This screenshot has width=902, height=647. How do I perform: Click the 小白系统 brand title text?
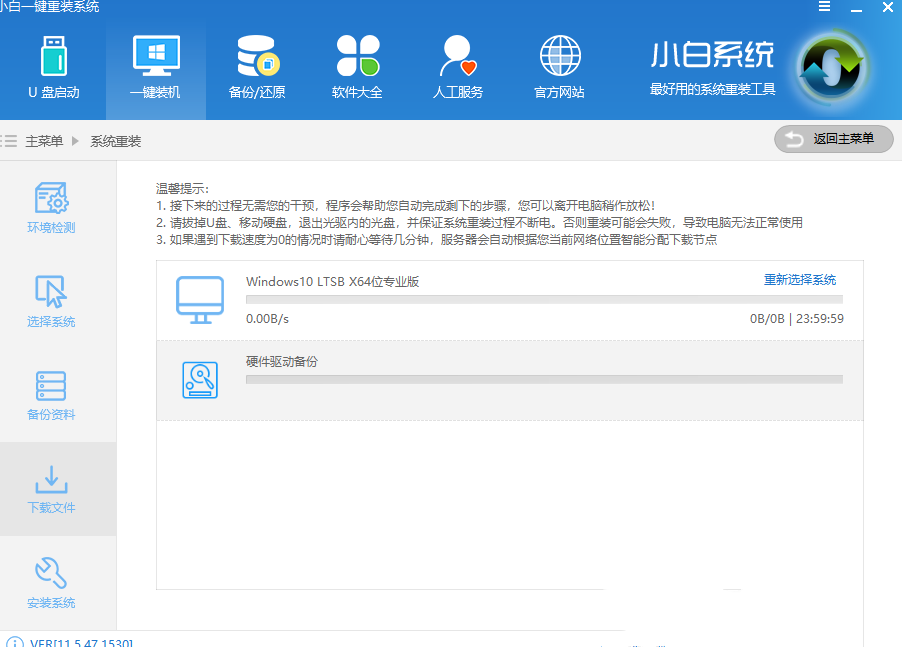tap(712, 55)
